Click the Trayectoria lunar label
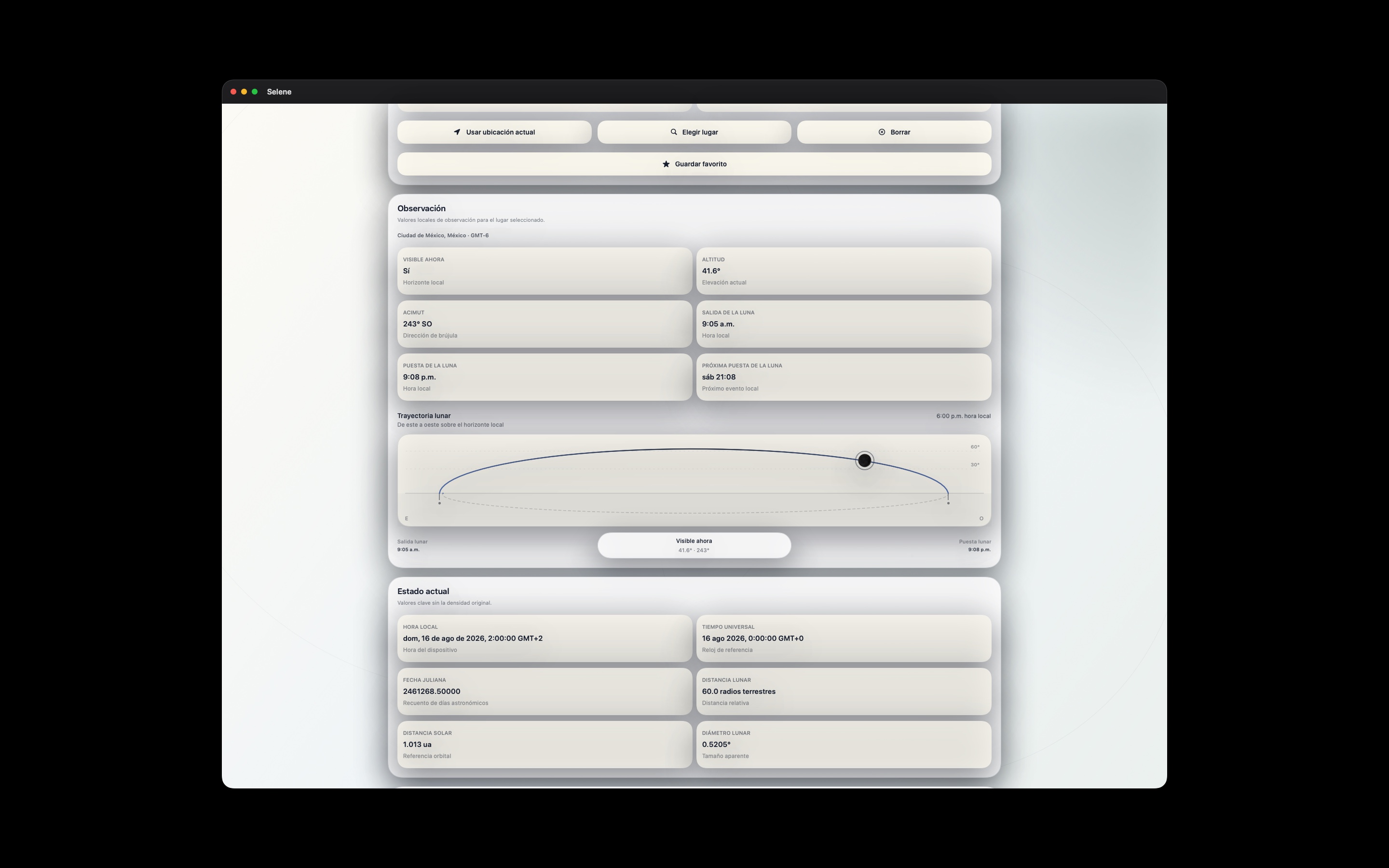1389x868 pixels. [423, 416]
